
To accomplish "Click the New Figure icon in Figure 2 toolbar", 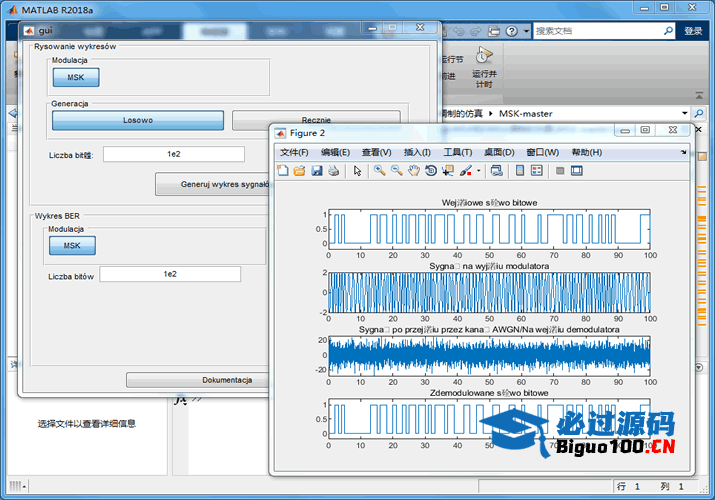I will 283,171.
